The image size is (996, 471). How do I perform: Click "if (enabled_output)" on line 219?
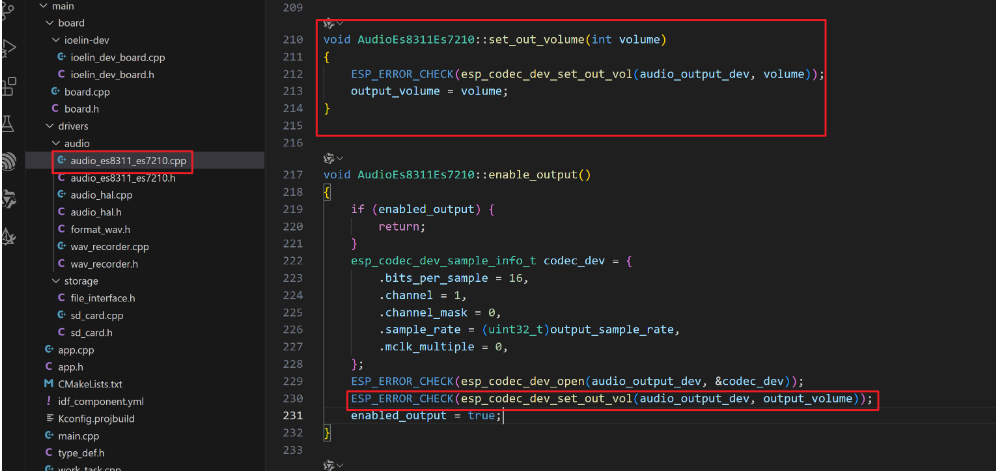point(415,209)
